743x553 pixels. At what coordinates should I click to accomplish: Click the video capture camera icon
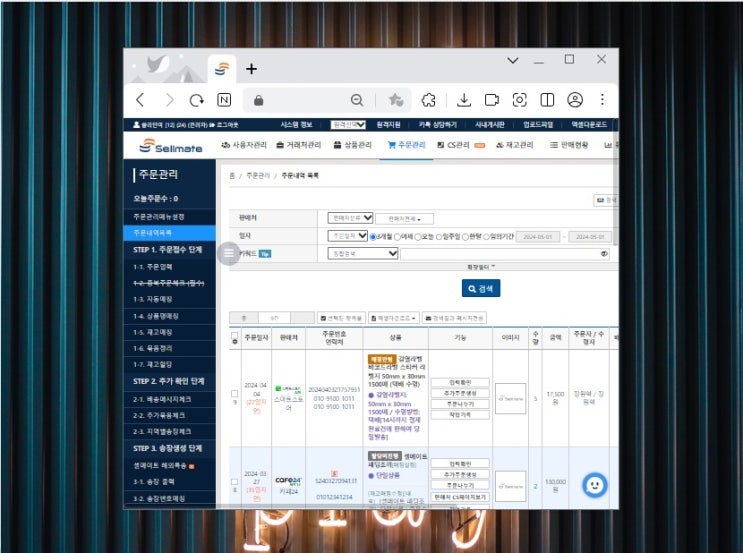pos(492,100)
